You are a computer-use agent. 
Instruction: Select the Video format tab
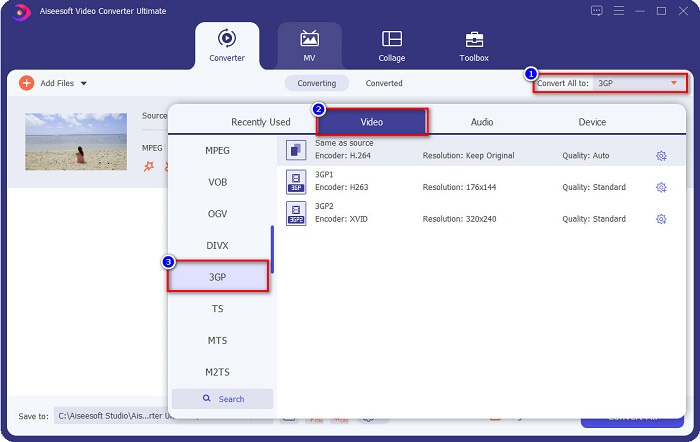tap(372, 122)
